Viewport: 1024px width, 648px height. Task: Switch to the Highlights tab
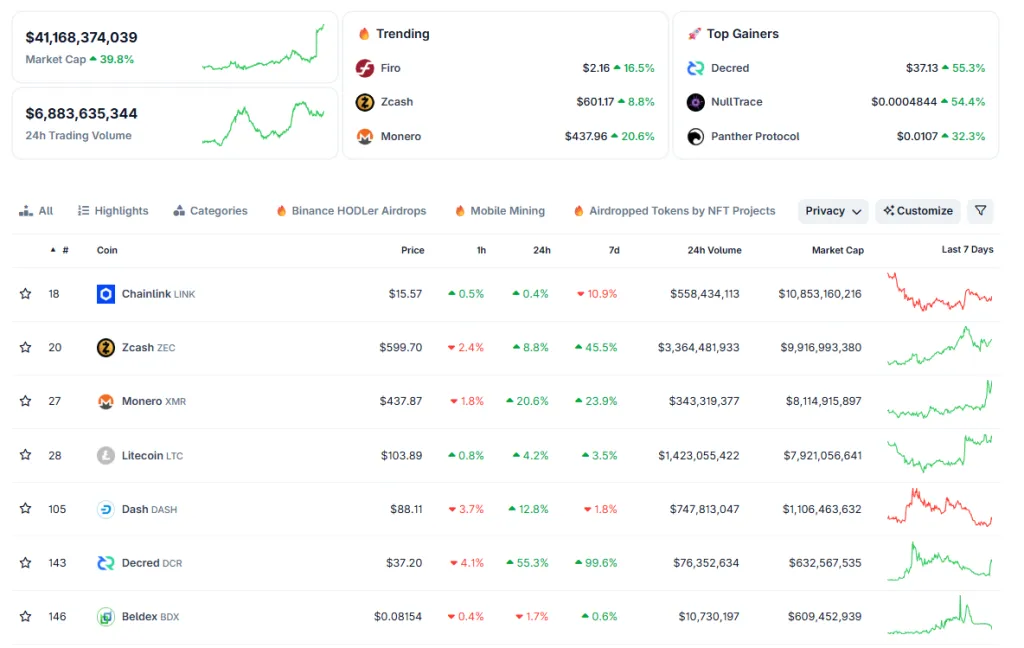coord(113,211)
